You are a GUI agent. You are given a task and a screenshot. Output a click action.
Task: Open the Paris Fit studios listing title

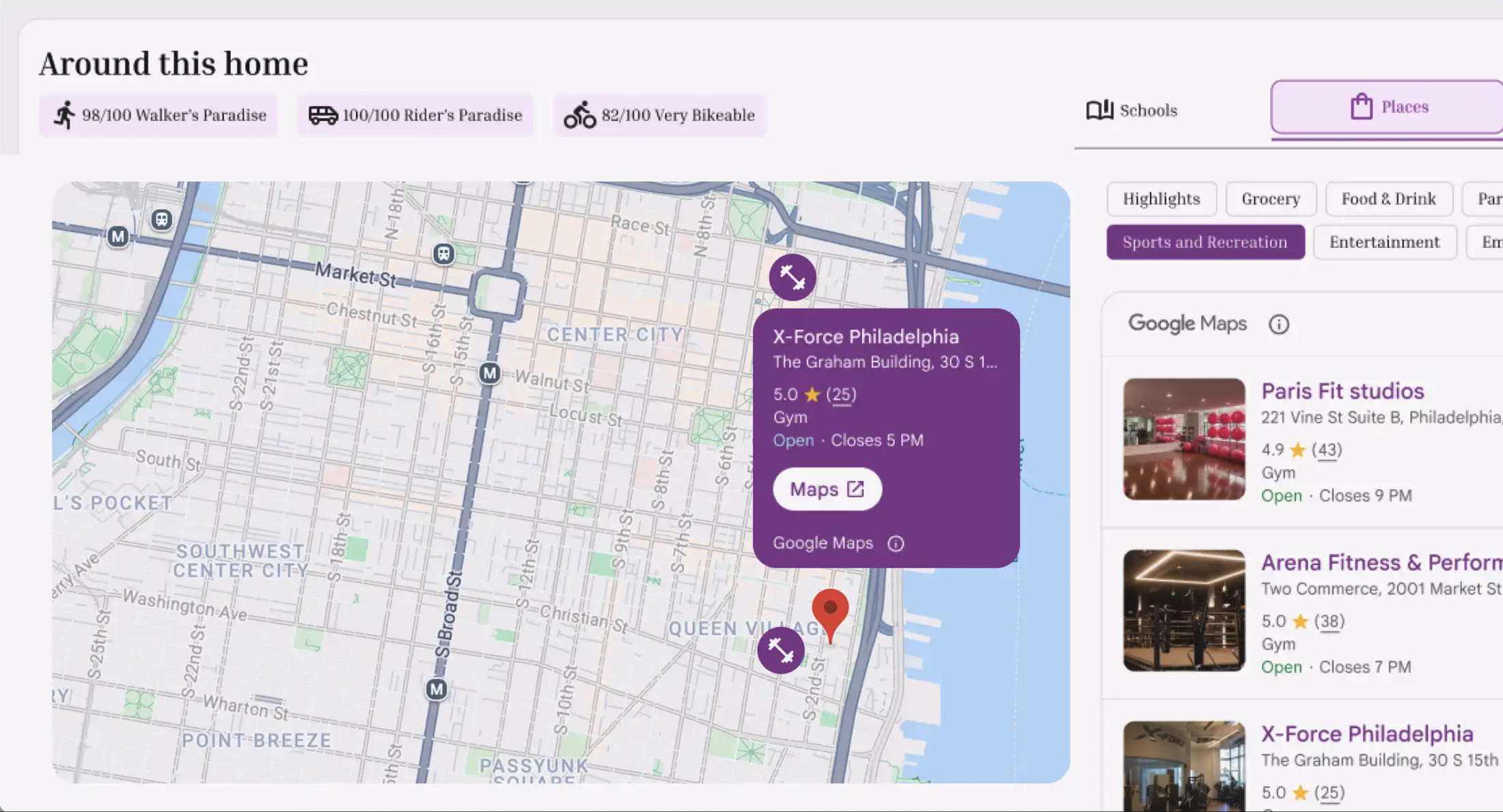(1342, 391)
